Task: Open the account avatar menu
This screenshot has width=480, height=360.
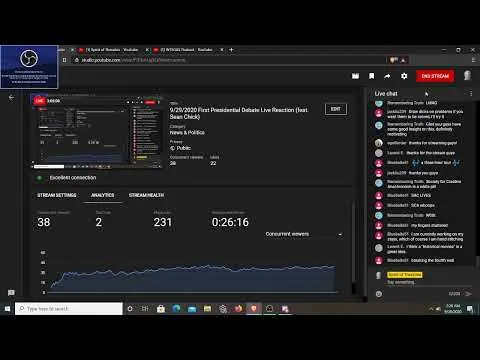Action: click(x=468, y=76)
